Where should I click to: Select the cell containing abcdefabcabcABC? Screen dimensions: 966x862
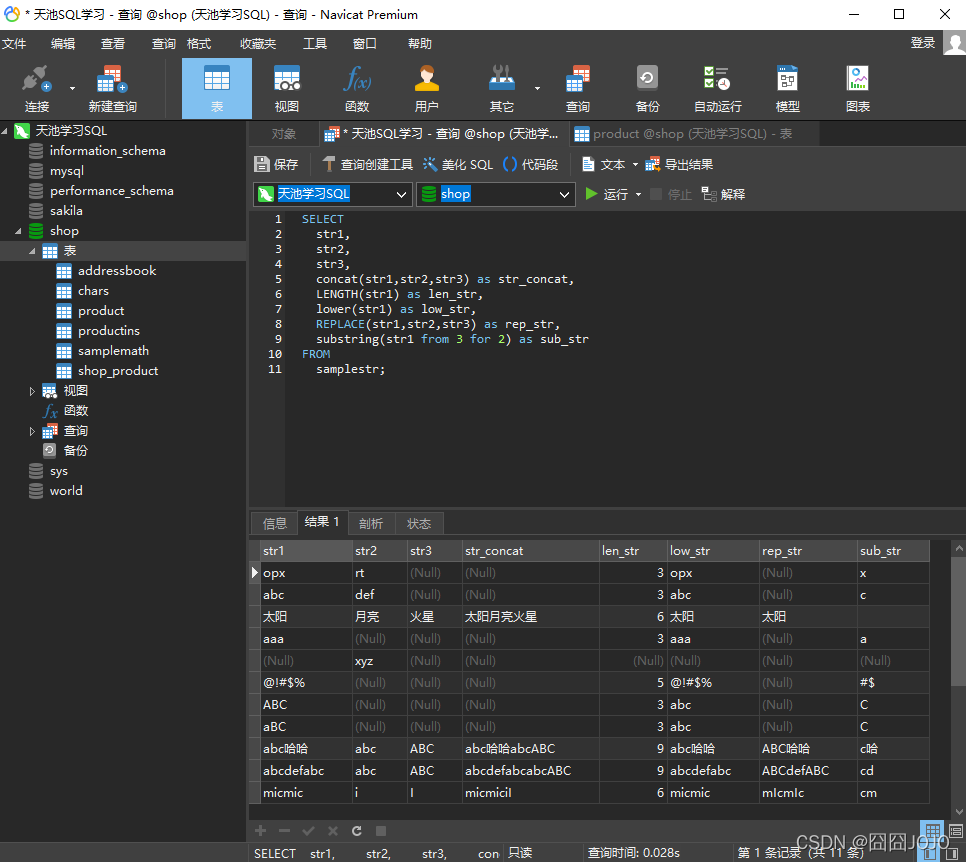530,771
